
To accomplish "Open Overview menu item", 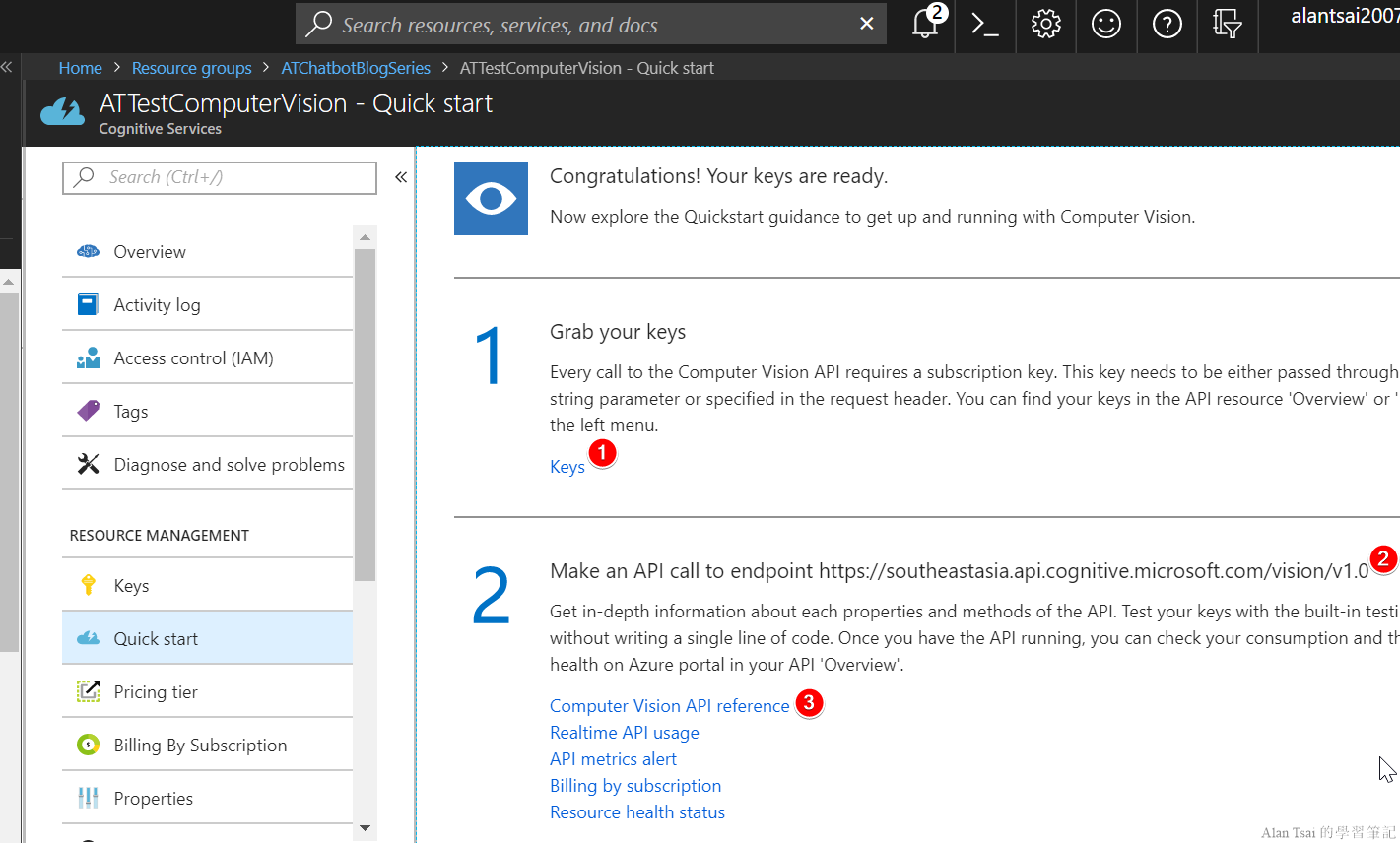I will pos(207,251).
